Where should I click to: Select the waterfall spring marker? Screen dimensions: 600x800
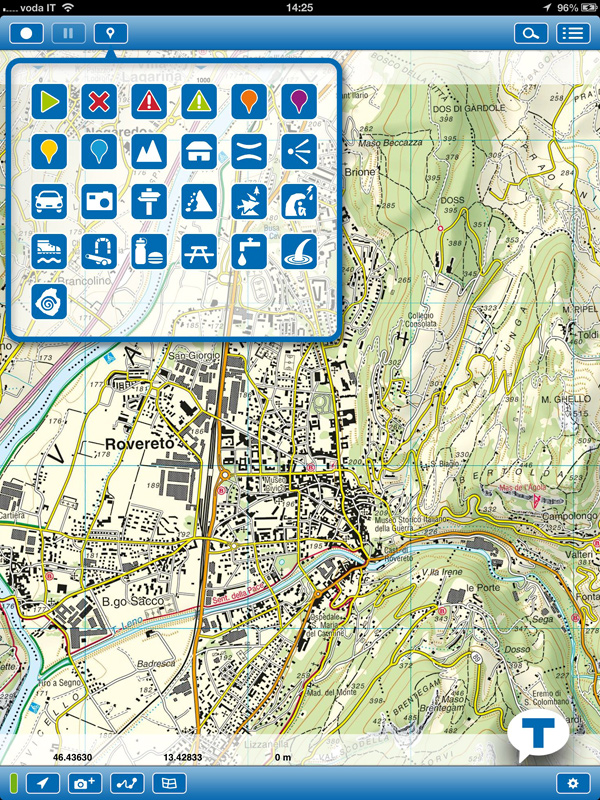tap(299, 252)
